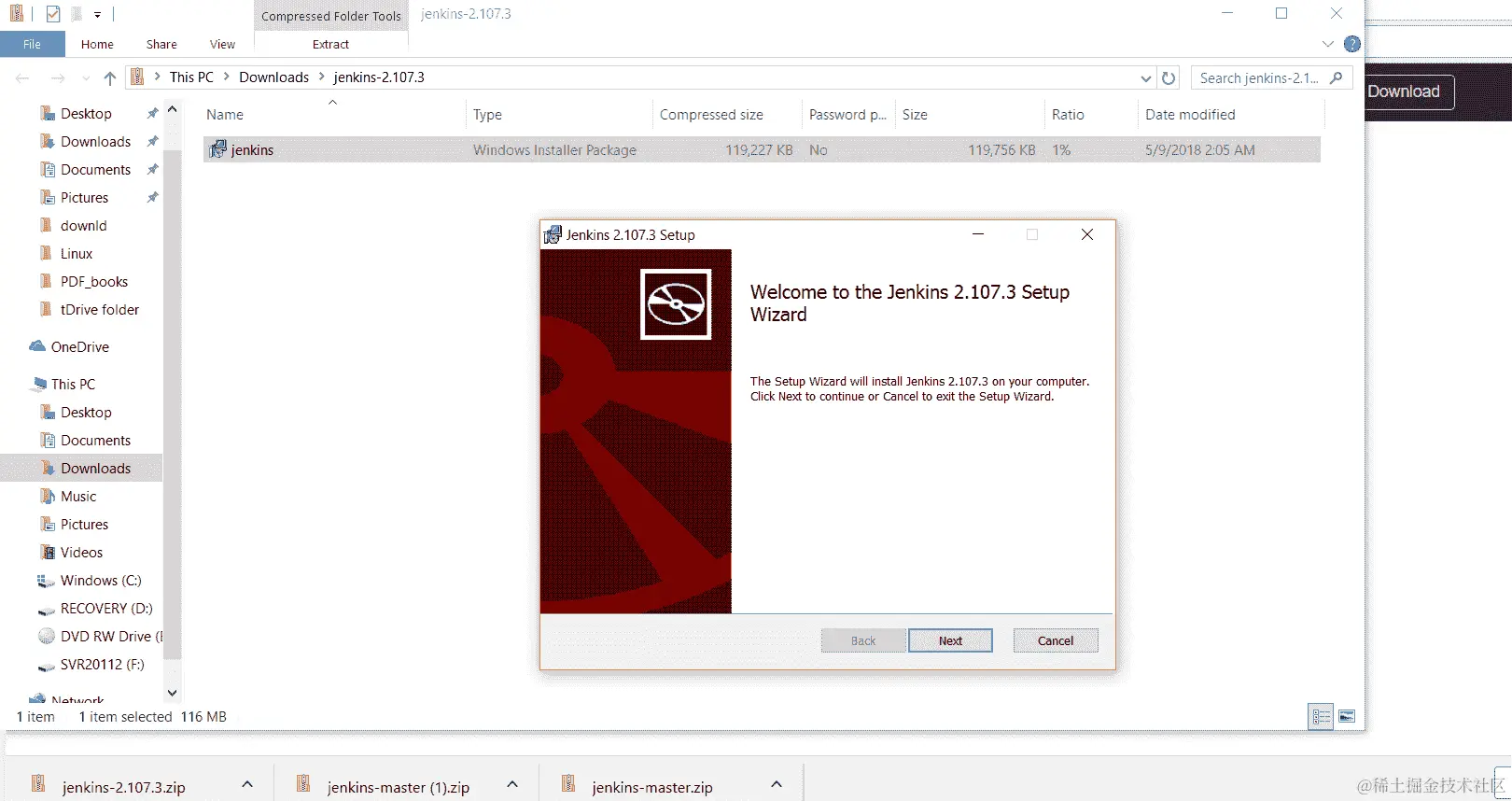1512x801 pixels.
Task: Expand the address bar history dropdown
Action: click(x=1146, y=78)
